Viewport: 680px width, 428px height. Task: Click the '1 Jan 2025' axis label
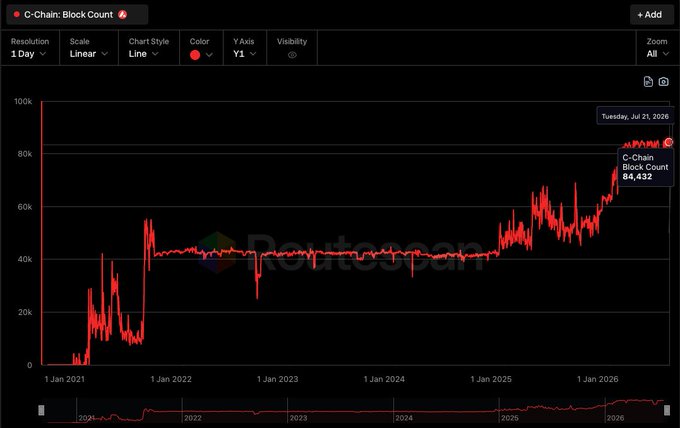(491, 379)
